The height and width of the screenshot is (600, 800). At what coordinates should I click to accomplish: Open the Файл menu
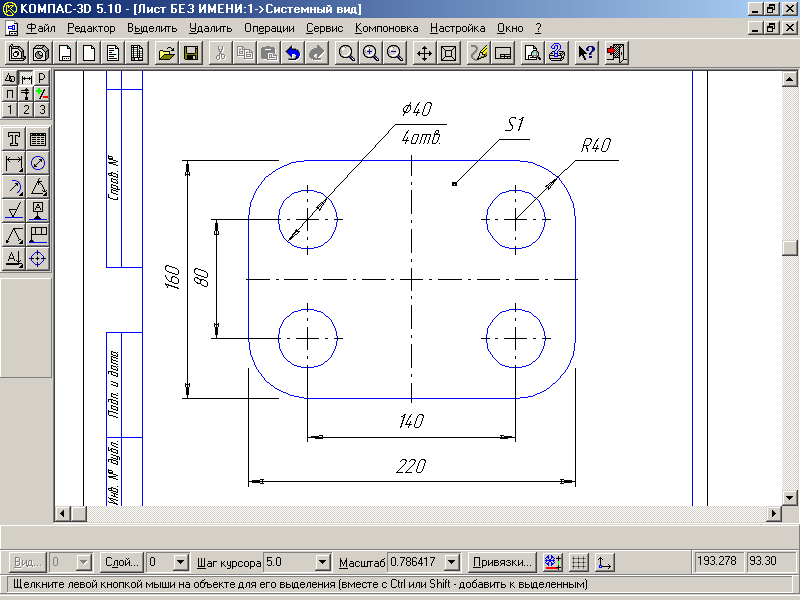coord(41,29)
